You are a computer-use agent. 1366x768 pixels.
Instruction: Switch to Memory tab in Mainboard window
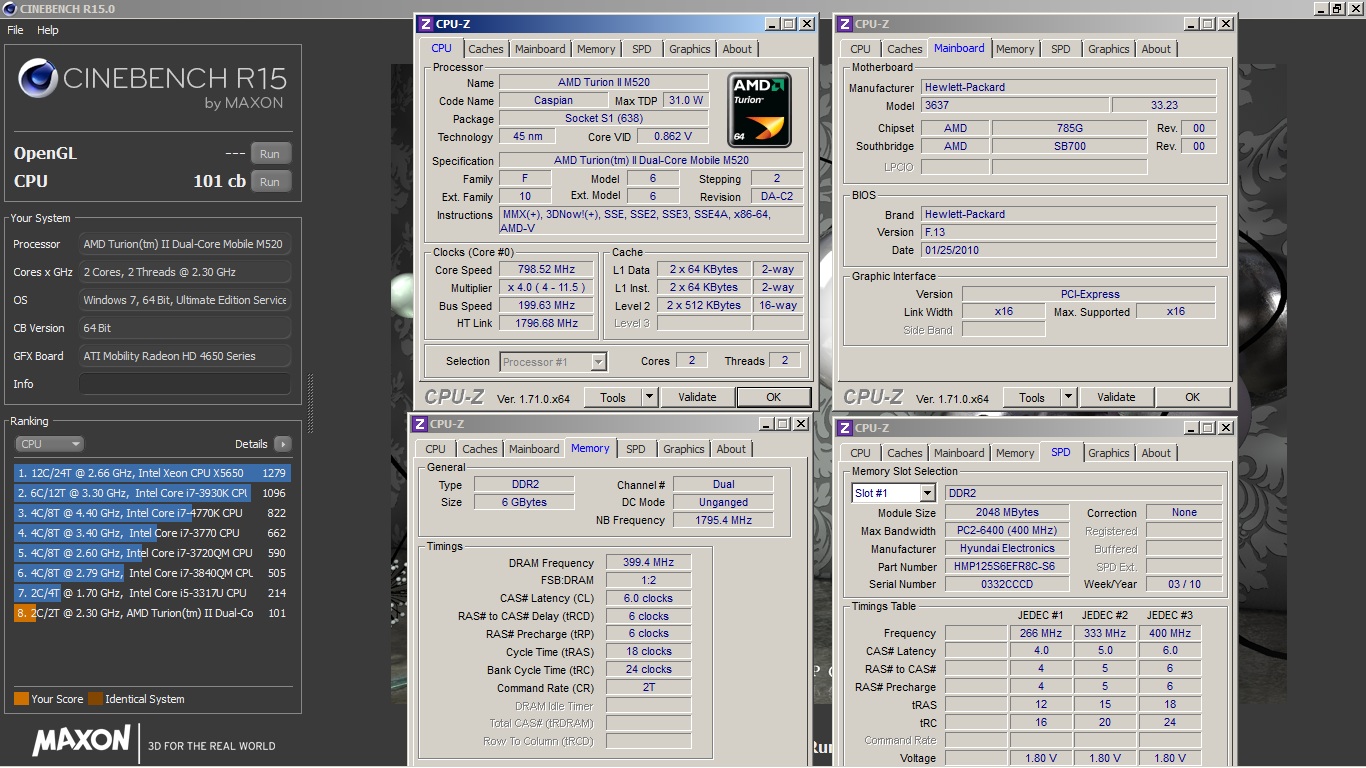(x=1015, y=49)
